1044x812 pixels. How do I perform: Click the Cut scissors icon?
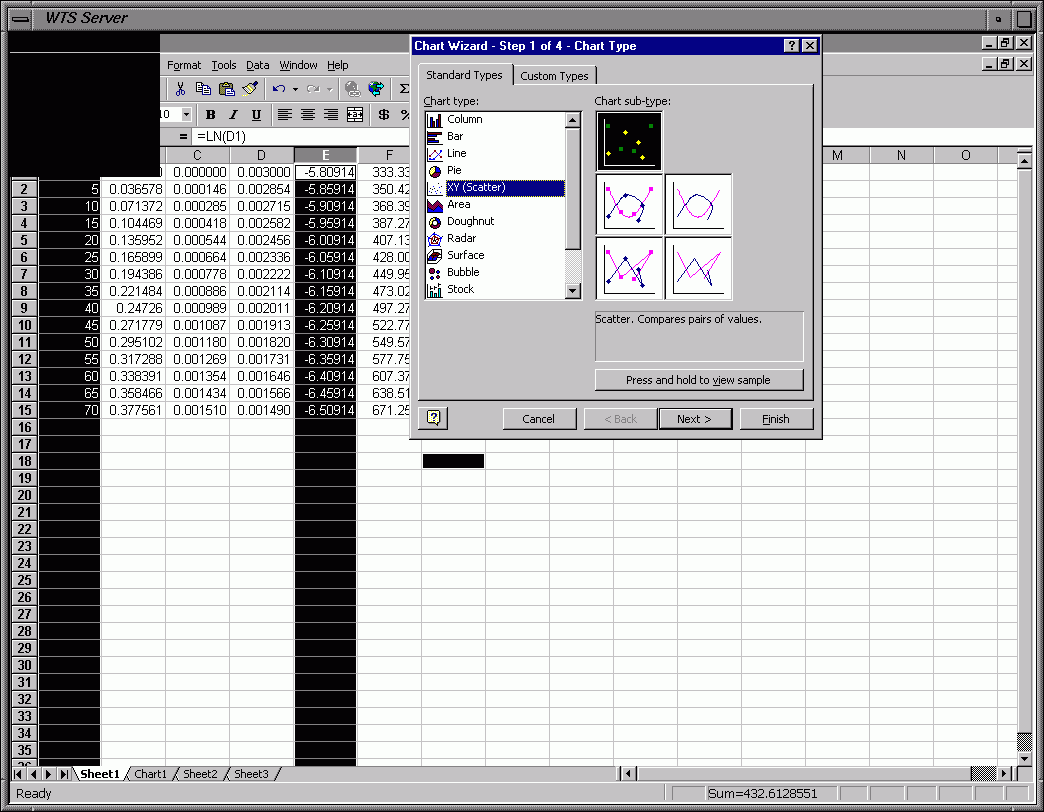[181, 89]
